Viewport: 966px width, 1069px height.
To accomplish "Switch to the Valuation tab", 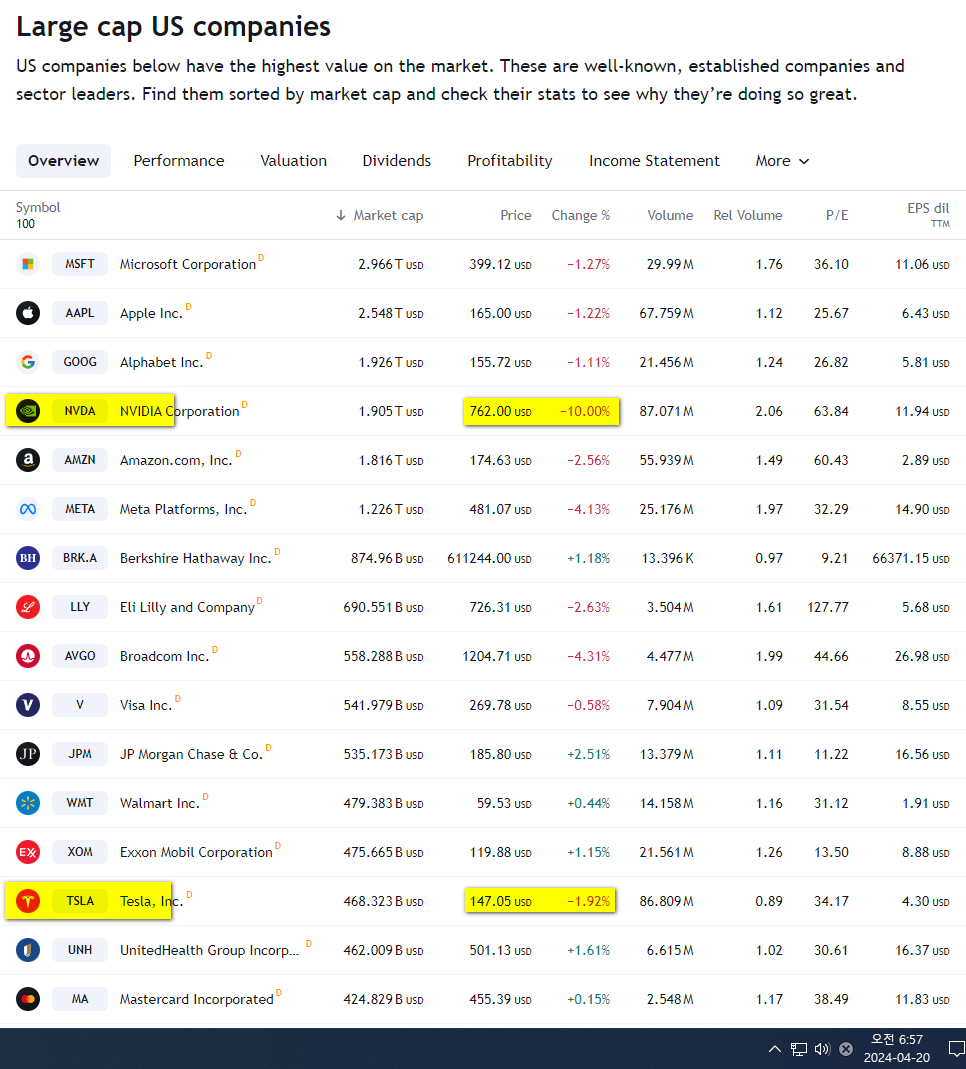I will pos(294,161).
